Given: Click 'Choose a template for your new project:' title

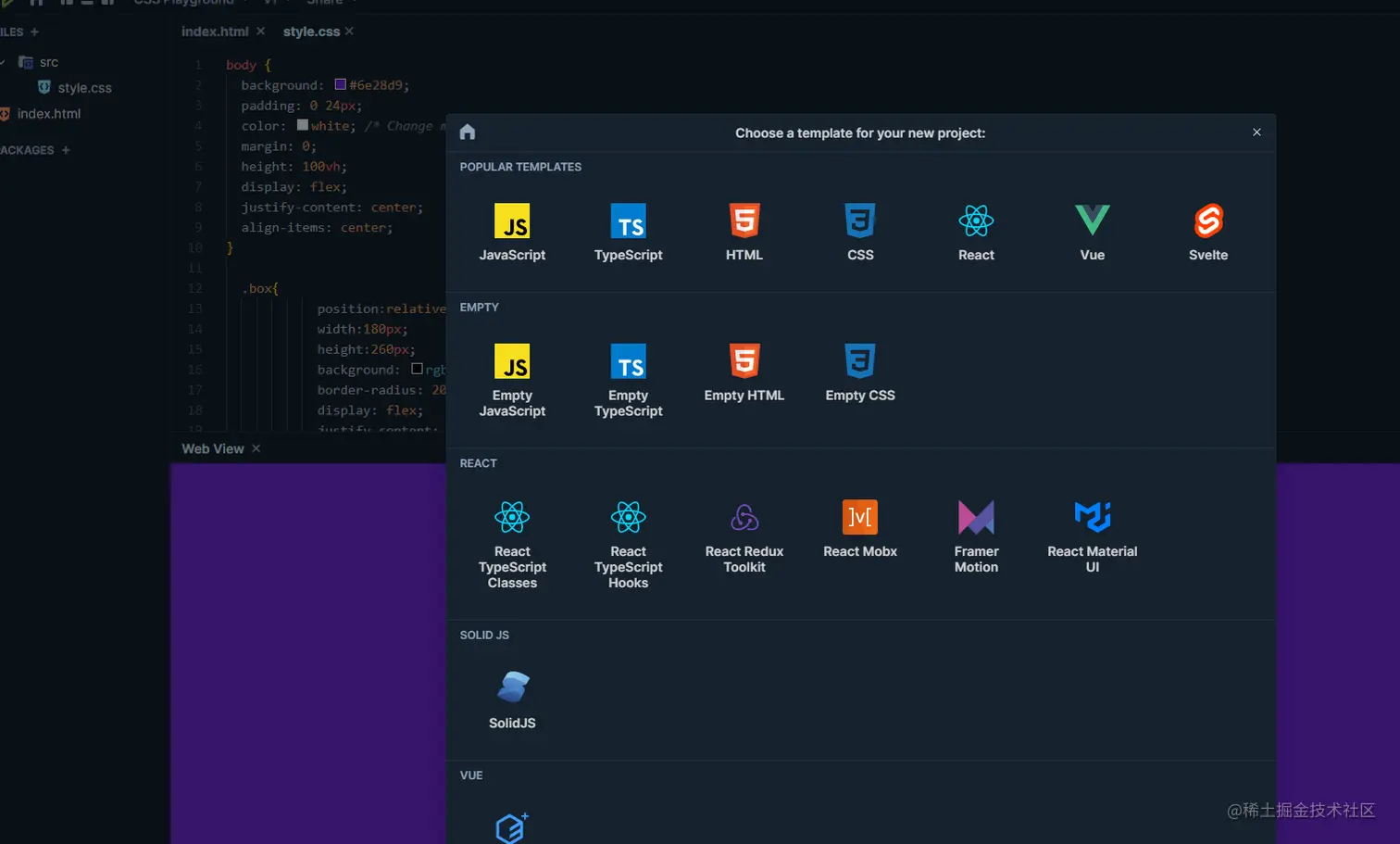Looking at the screenshot, I should tap(860, 133).
